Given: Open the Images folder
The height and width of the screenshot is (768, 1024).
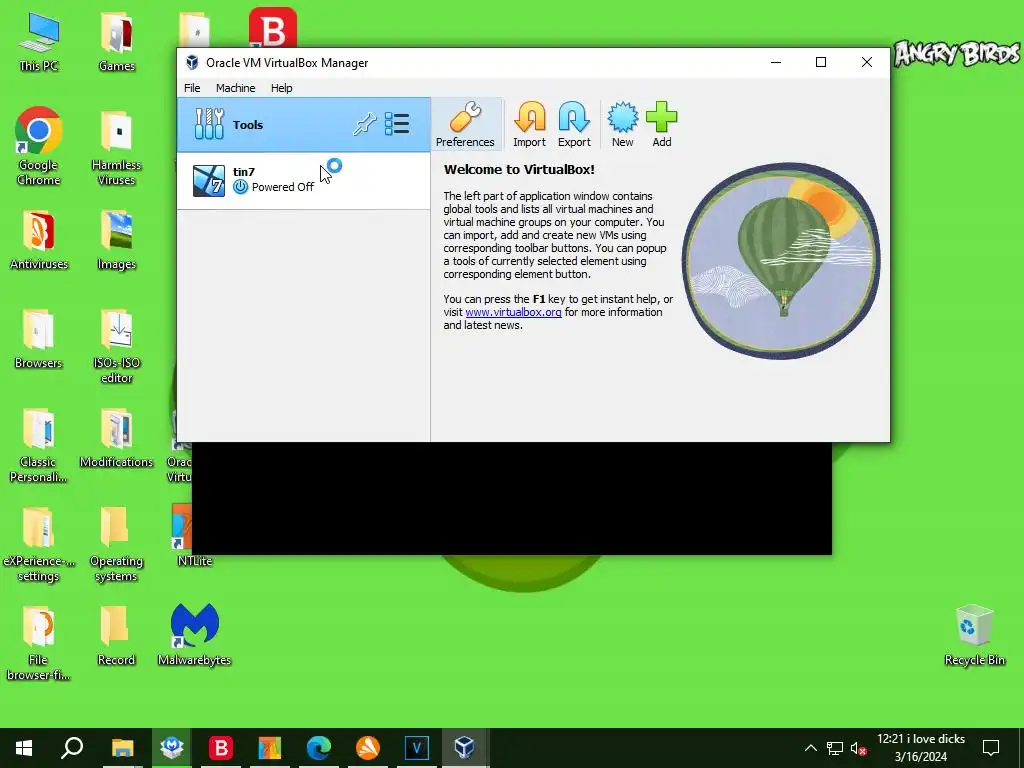Looking at the screenshot, I should point(116,239).
